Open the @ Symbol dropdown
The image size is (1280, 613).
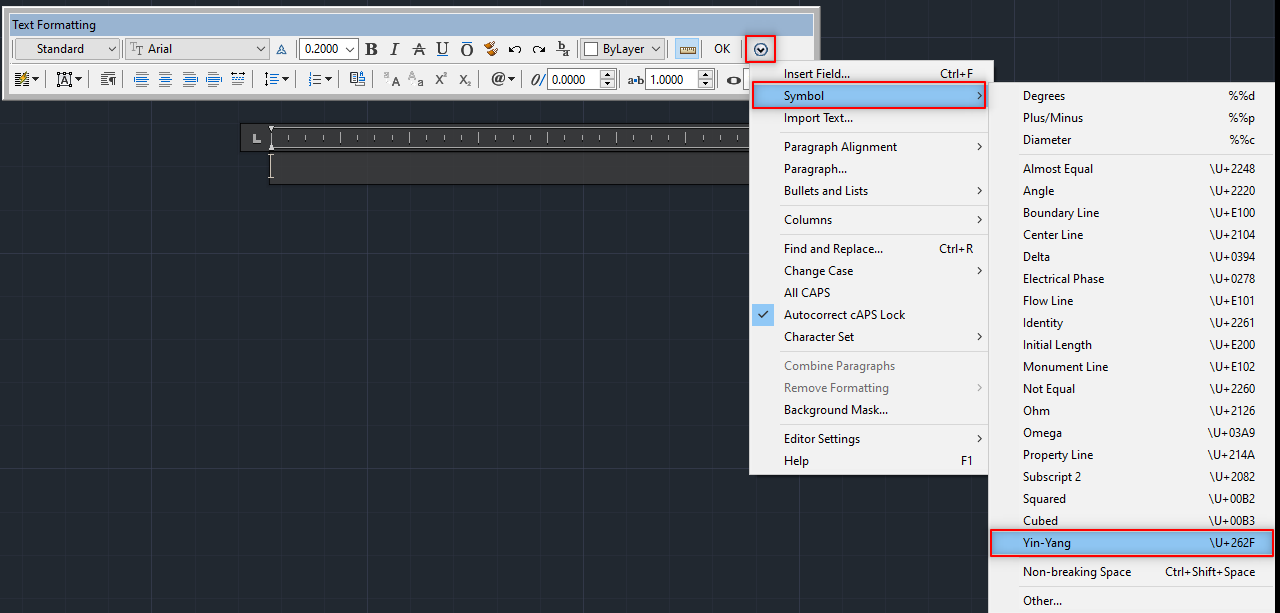(503, 79)
